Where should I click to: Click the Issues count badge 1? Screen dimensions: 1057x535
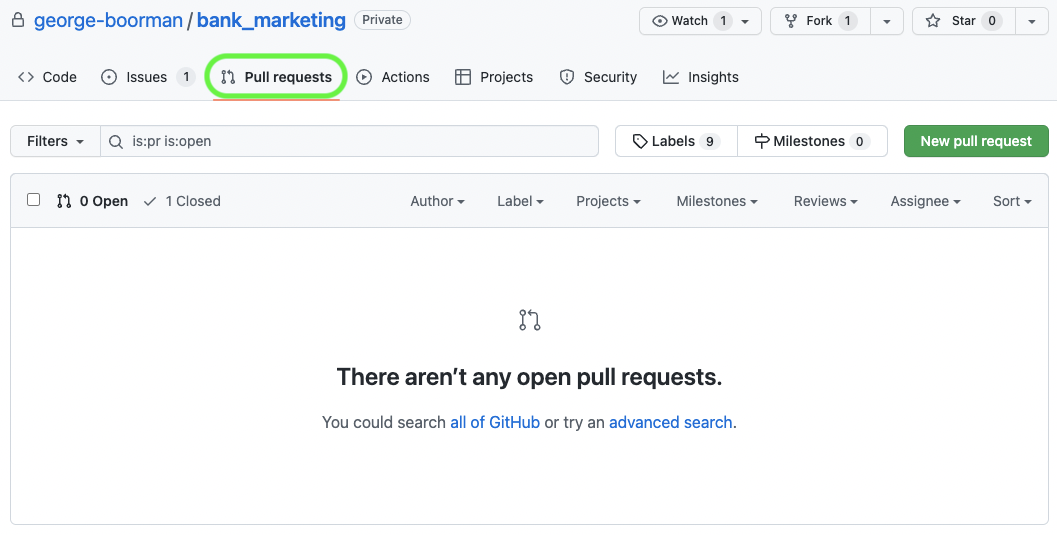click(186, 77)
